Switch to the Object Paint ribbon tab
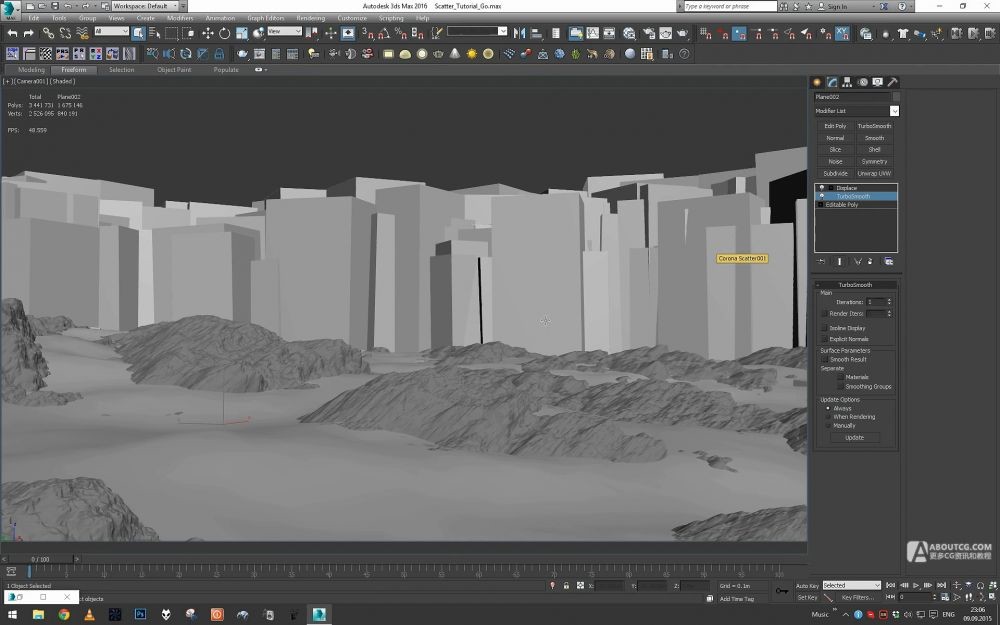The image size is (1000, 625). [x=174, y=70]
